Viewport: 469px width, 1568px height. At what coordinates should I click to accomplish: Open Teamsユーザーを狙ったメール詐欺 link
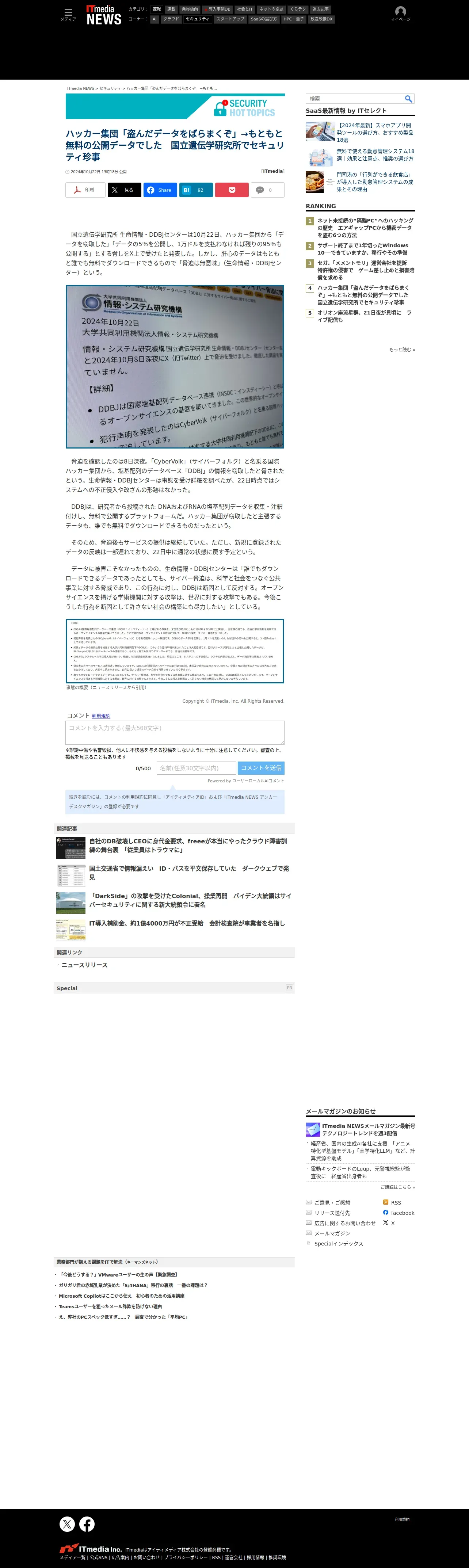110,1306
